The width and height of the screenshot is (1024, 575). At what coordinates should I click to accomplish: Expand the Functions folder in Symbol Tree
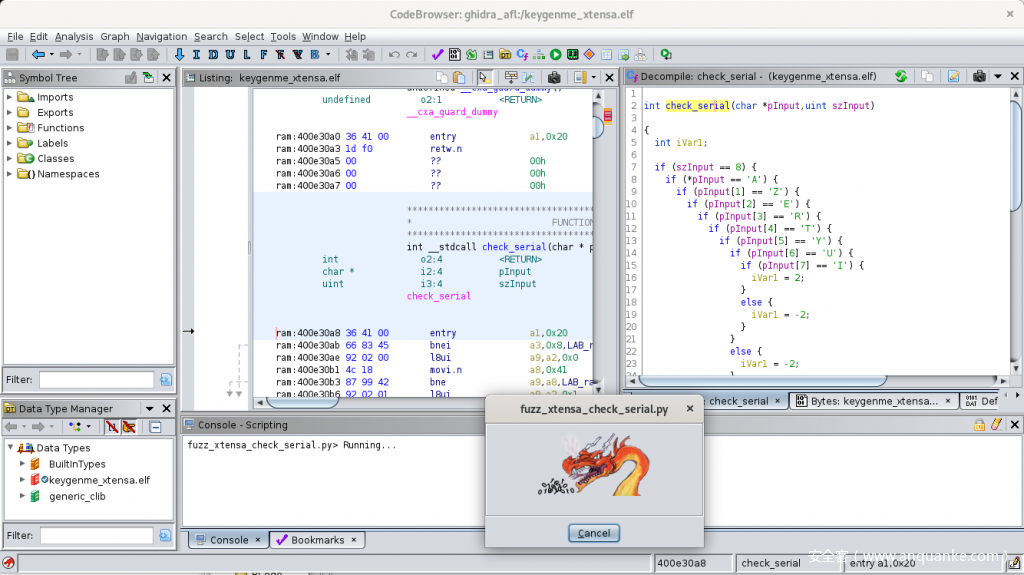(10, 128)
